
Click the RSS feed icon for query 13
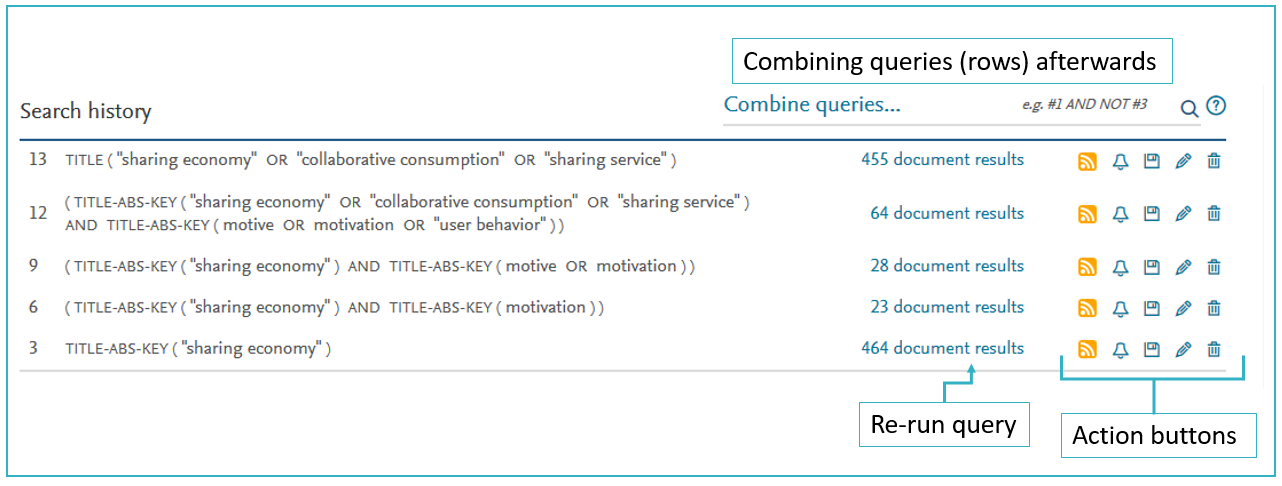1088,161
